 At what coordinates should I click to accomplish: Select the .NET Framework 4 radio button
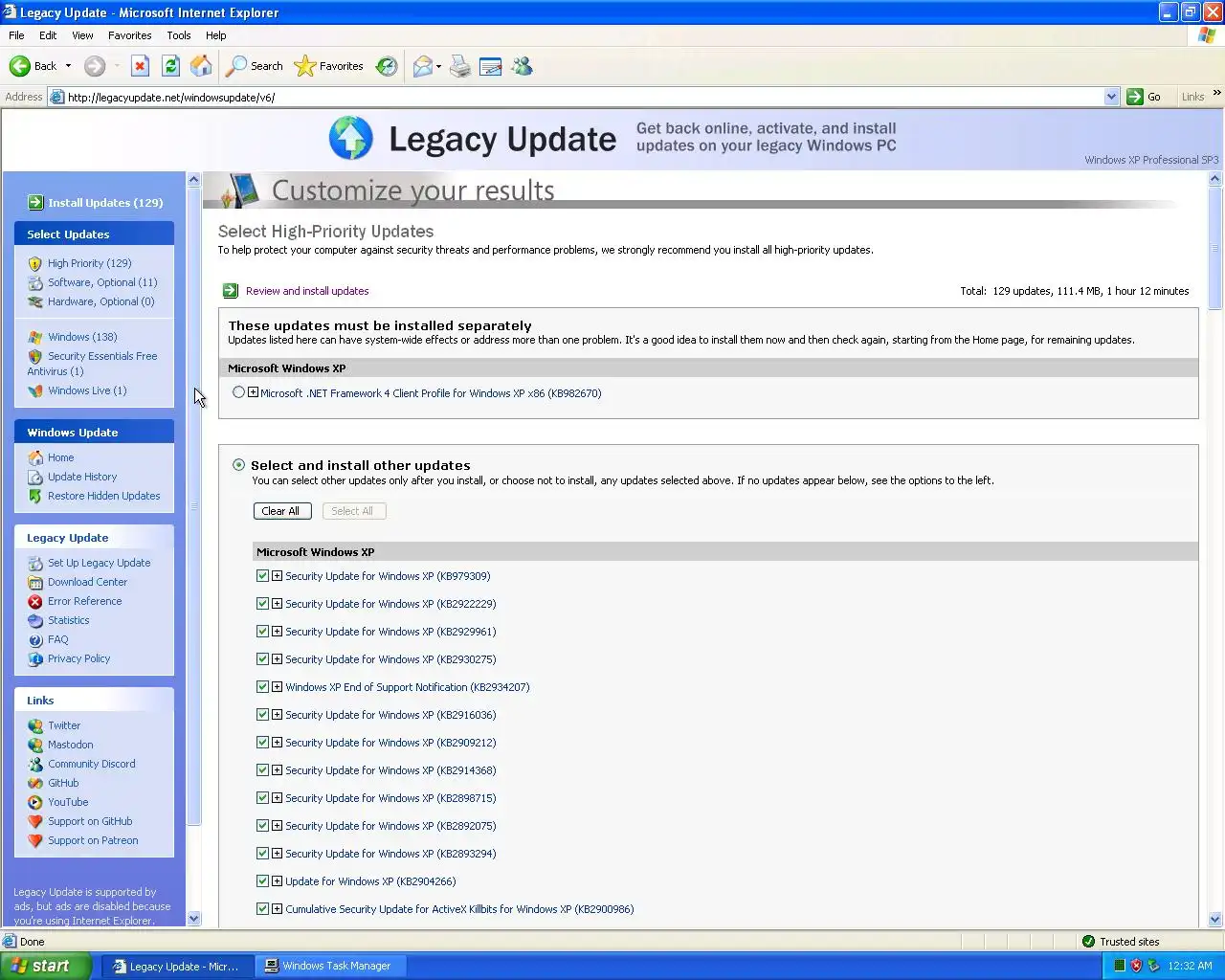[x=238, y=392]
